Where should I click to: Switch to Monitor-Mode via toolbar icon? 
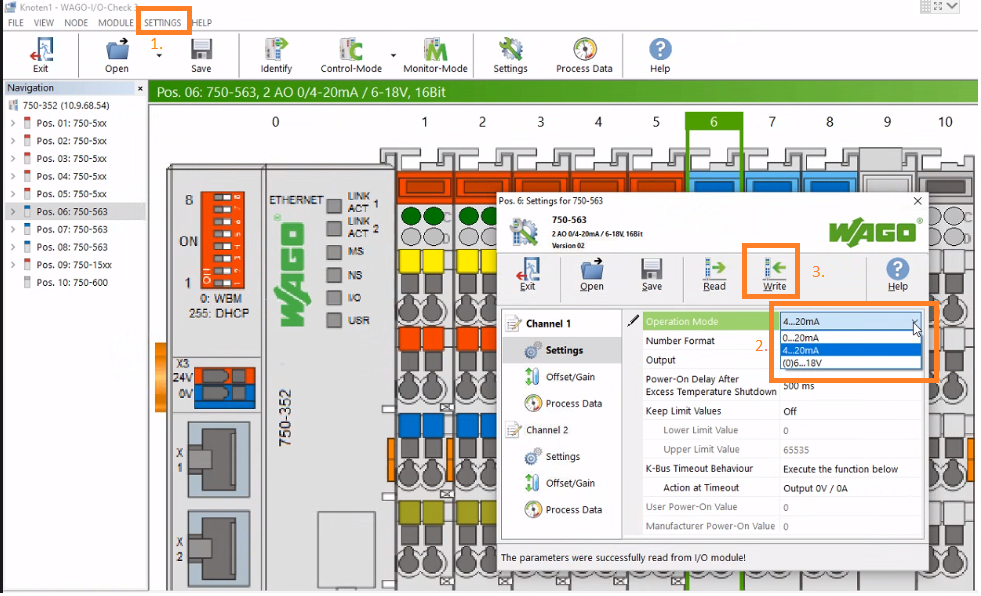pos(435,54)
